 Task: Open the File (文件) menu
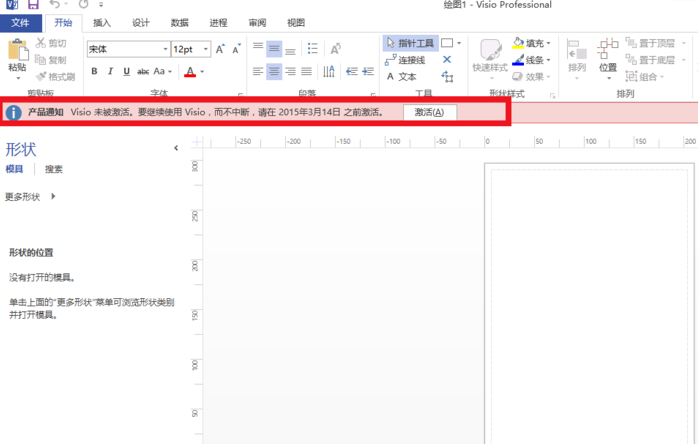(x=20, y=22)
